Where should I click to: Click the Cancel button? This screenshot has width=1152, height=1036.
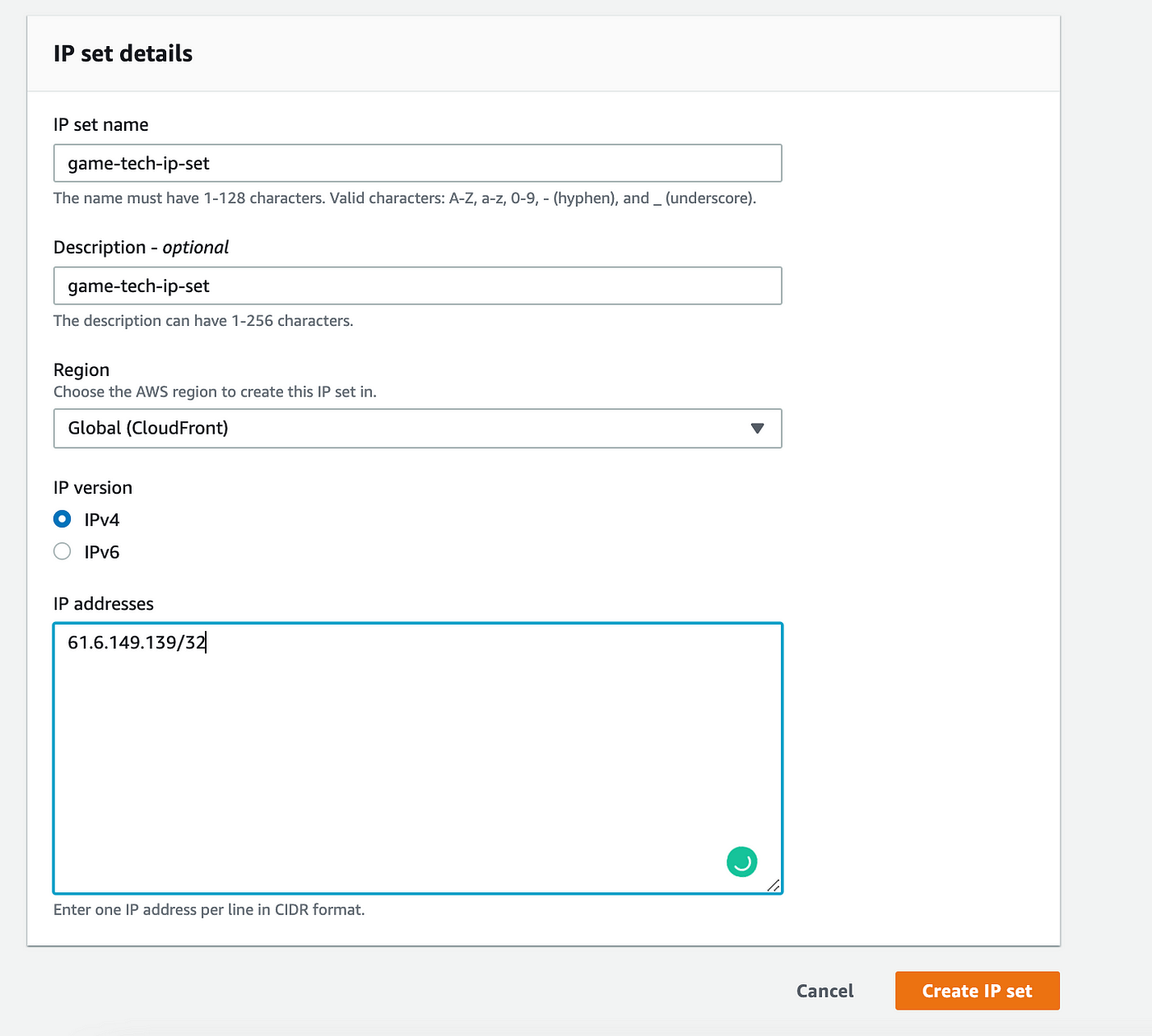click(825, 991)
